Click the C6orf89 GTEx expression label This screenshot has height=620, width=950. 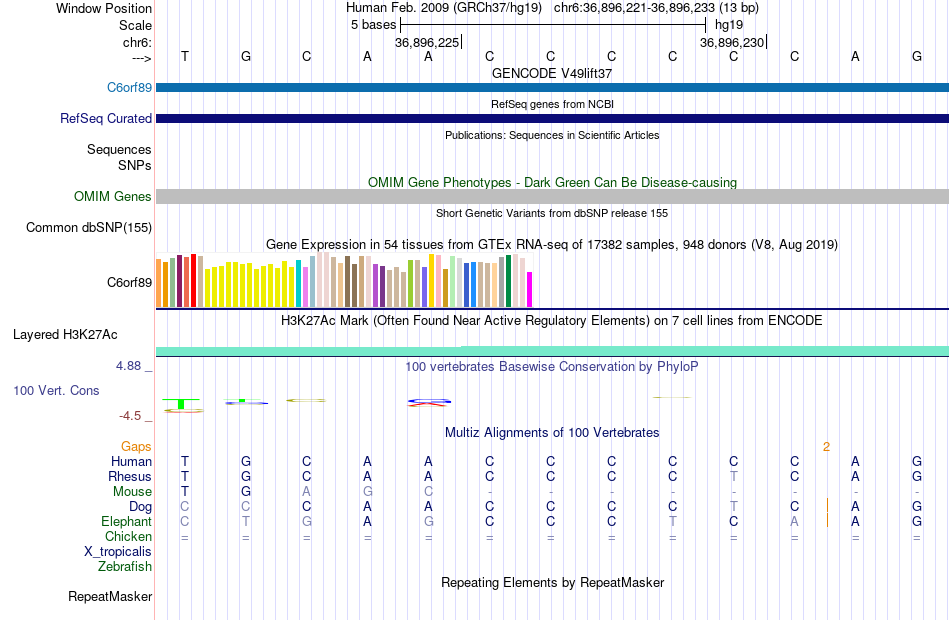click(129, 282)
